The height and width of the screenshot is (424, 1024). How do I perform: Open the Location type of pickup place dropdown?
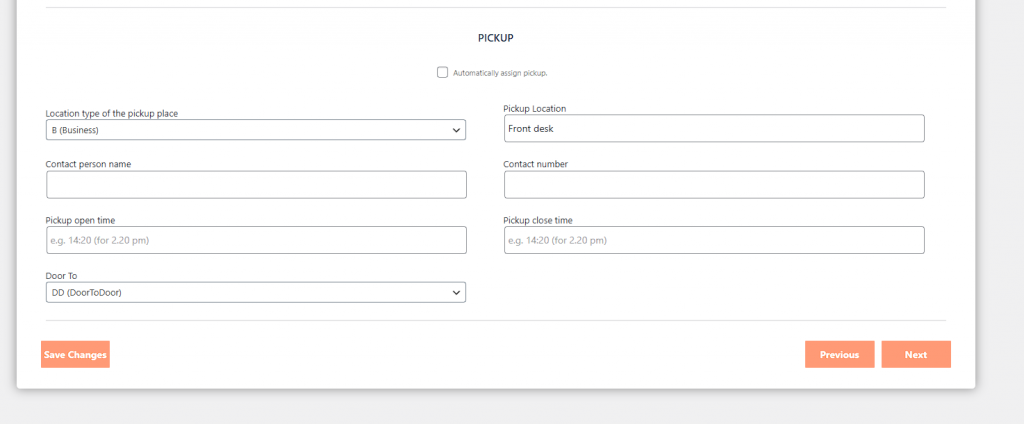tap(255, 130)
